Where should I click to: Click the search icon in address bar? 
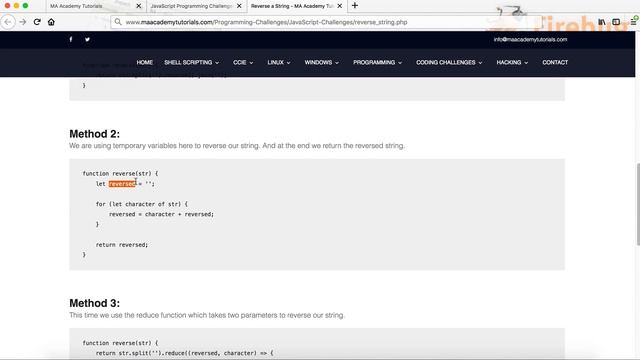point(118,22)
